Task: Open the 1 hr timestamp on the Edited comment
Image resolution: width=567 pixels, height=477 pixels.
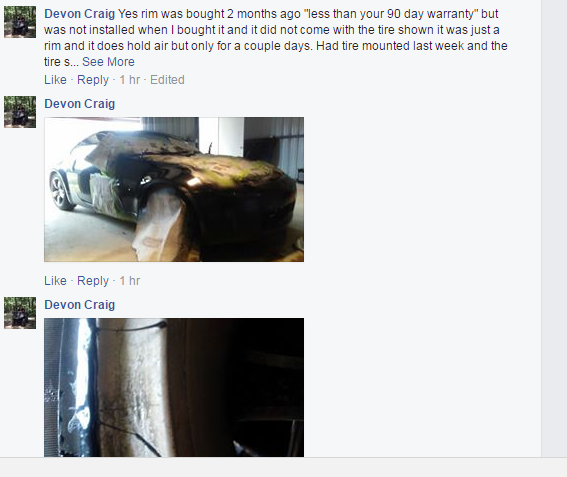Action: click(x=129, y=80)
